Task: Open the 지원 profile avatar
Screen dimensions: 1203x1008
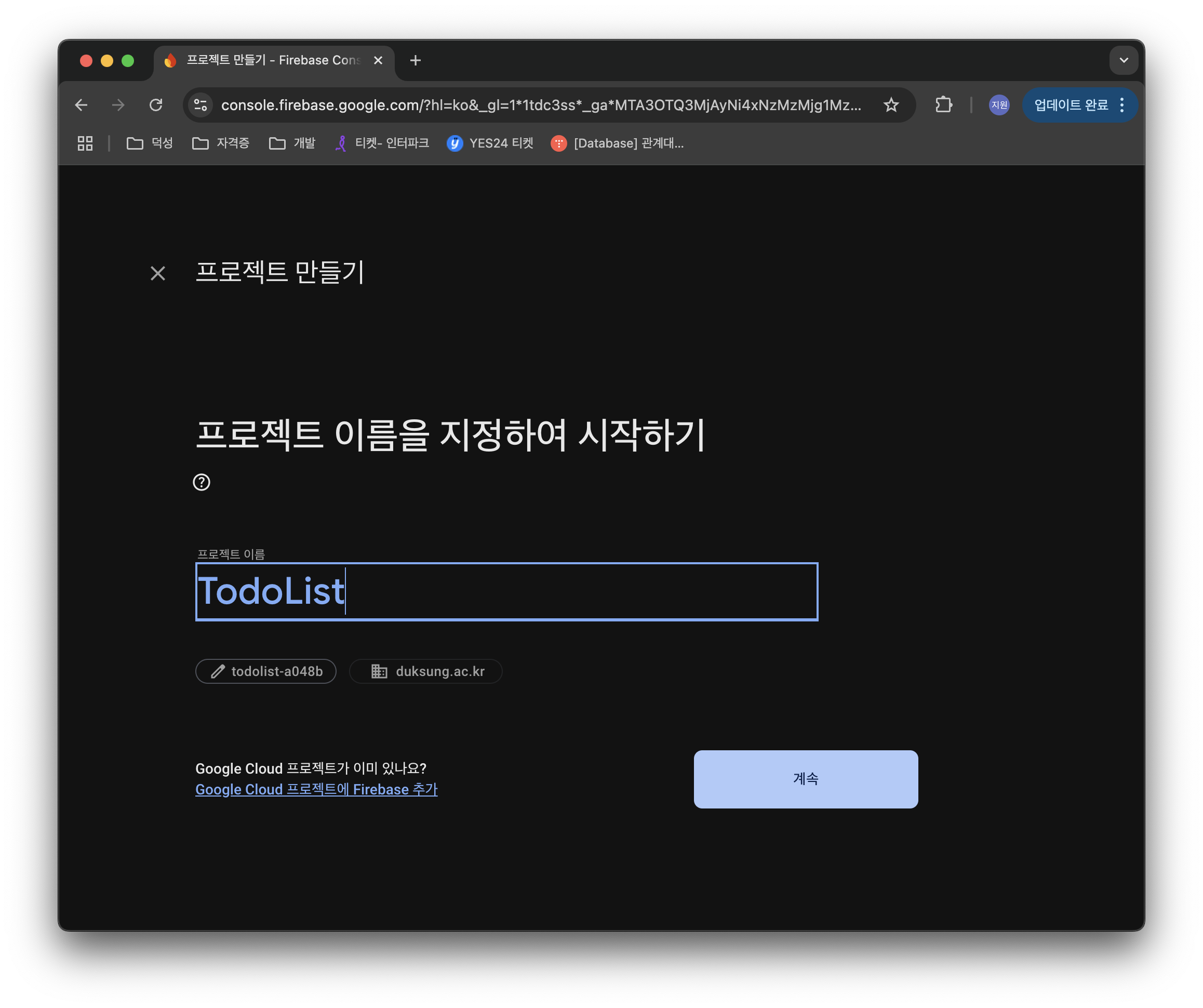Action: tap(998, 105)
